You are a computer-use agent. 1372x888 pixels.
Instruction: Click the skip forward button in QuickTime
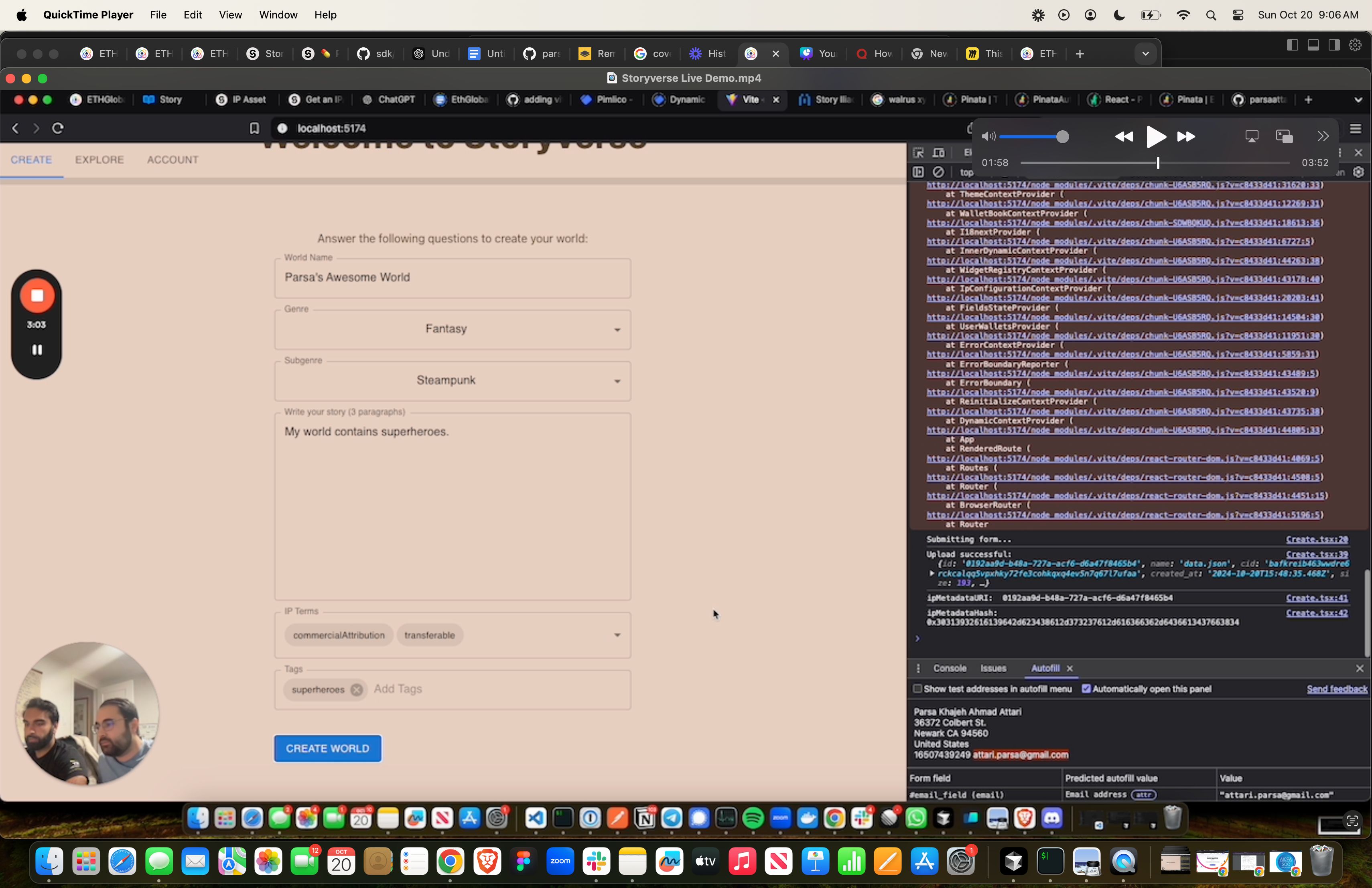point(1186,135)
